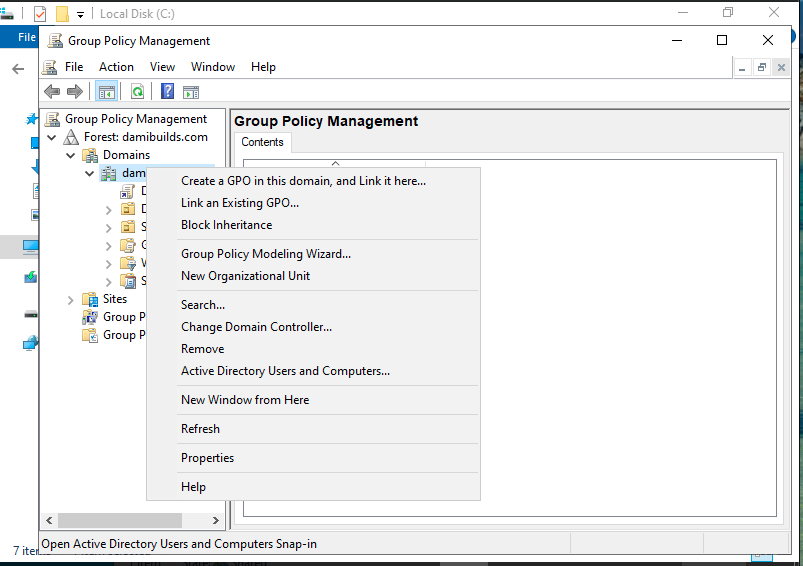Select the Sites tree label
This screenshot has width=803, height=566.
[115, 299]
